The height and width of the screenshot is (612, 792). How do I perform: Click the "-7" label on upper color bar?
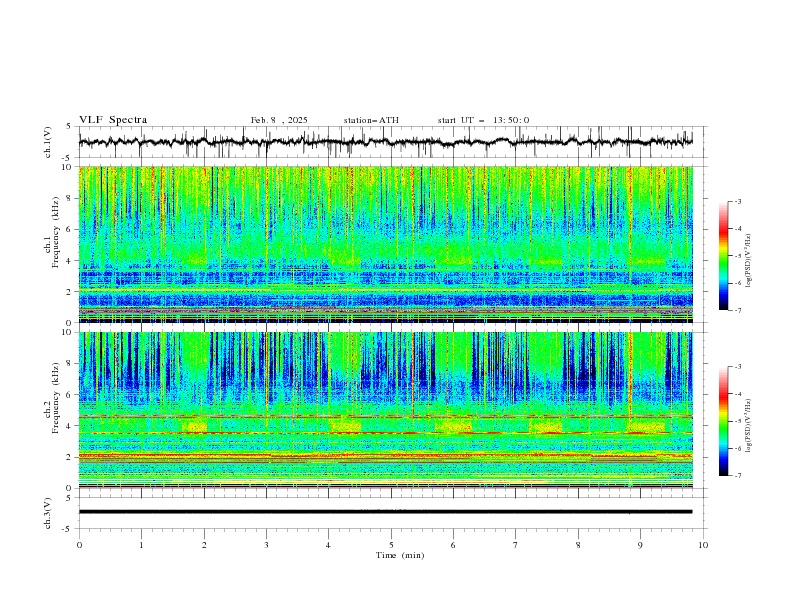pos(737,310)
